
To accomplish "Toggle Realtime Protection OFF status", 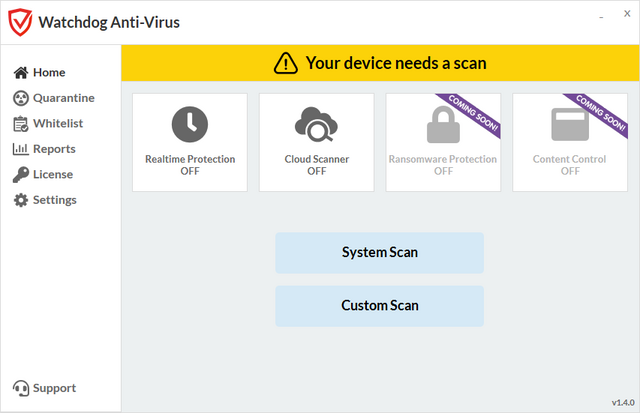I will 190,171.
